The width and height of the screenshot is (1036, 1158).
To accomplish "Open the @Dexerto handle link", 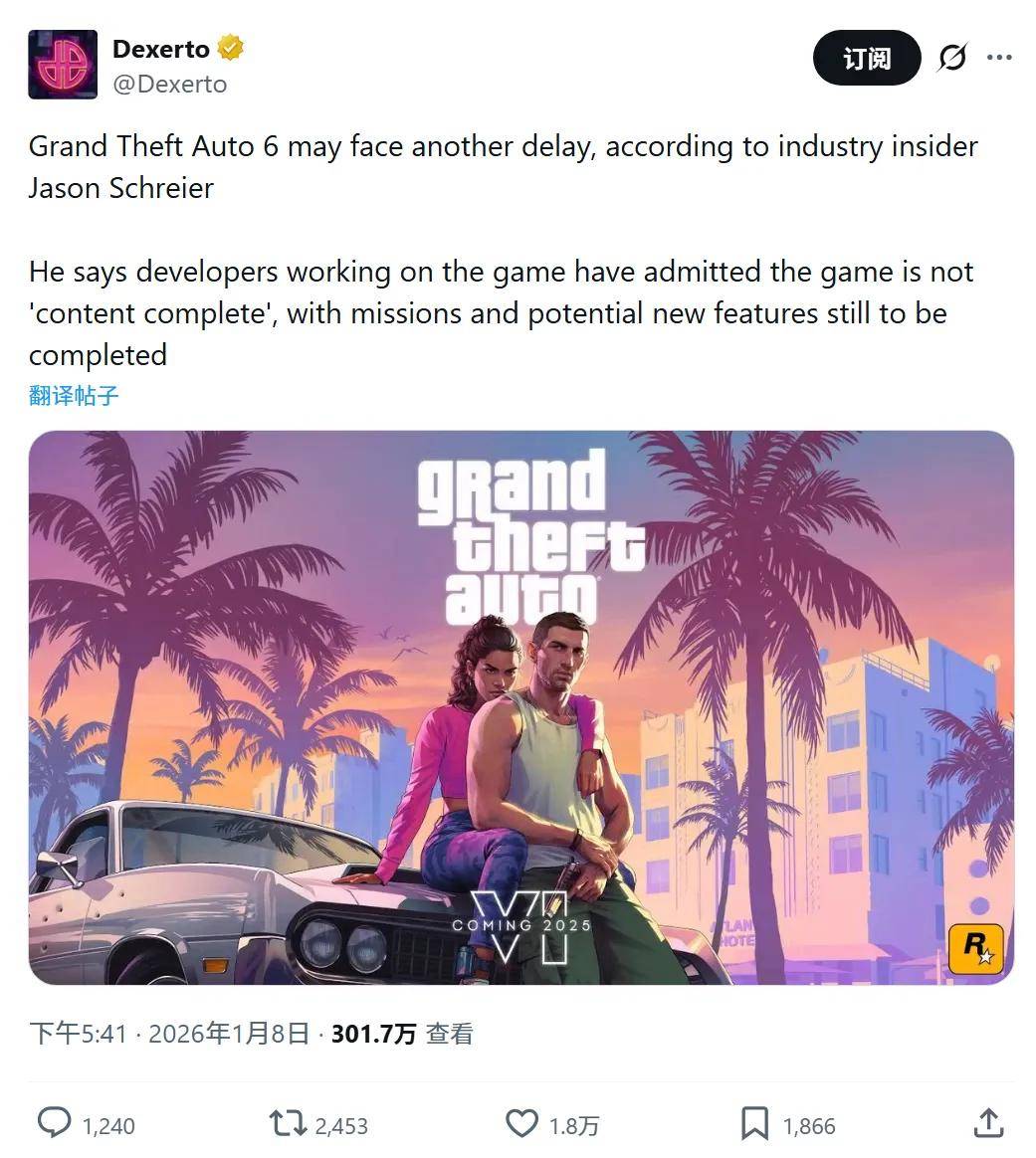I will tap(170, 85).
